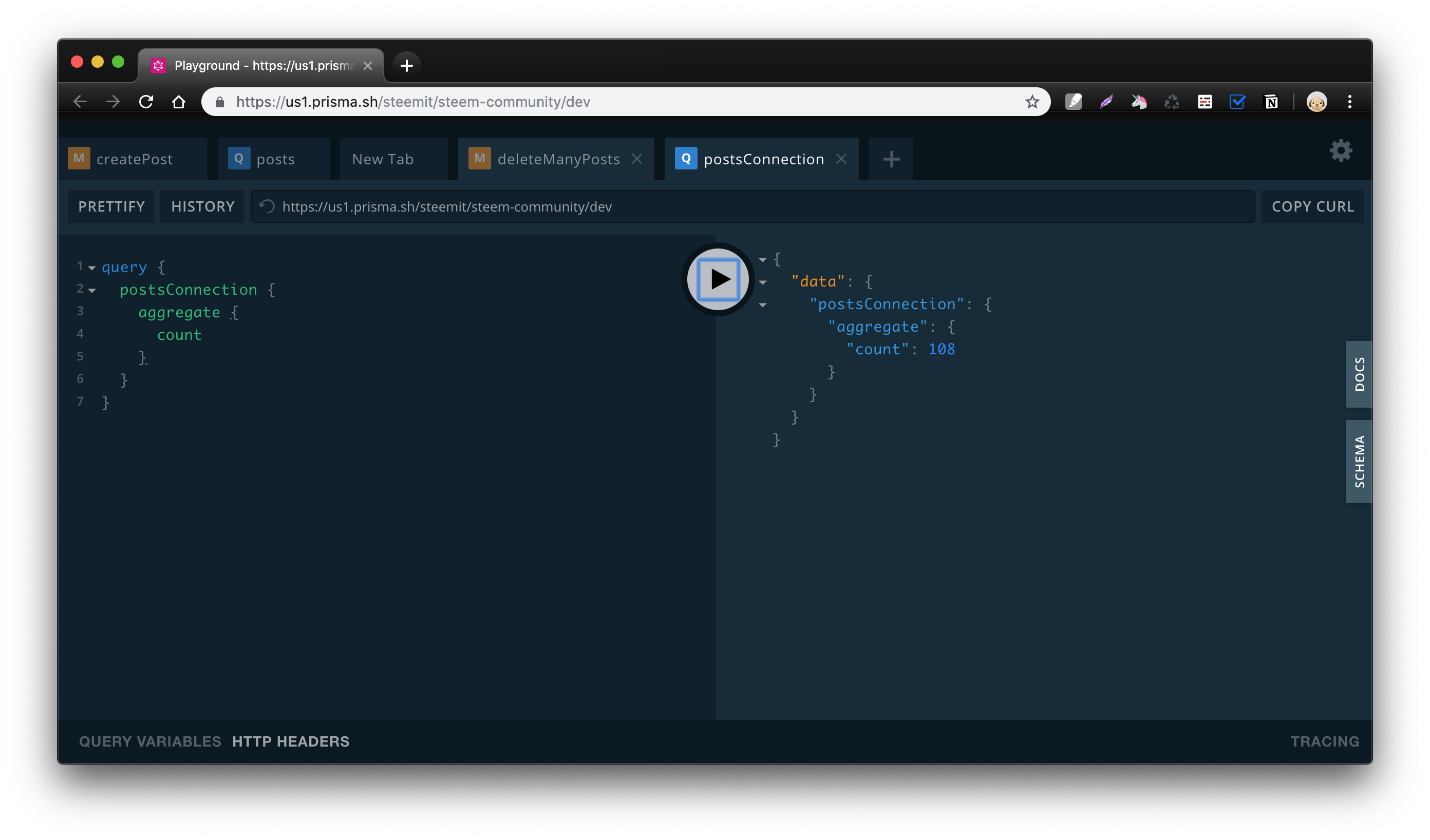The width and height of the screenshot is (1430, 840).
Task: Collapse the "postsConnection" response object
Action: [763, 305]
